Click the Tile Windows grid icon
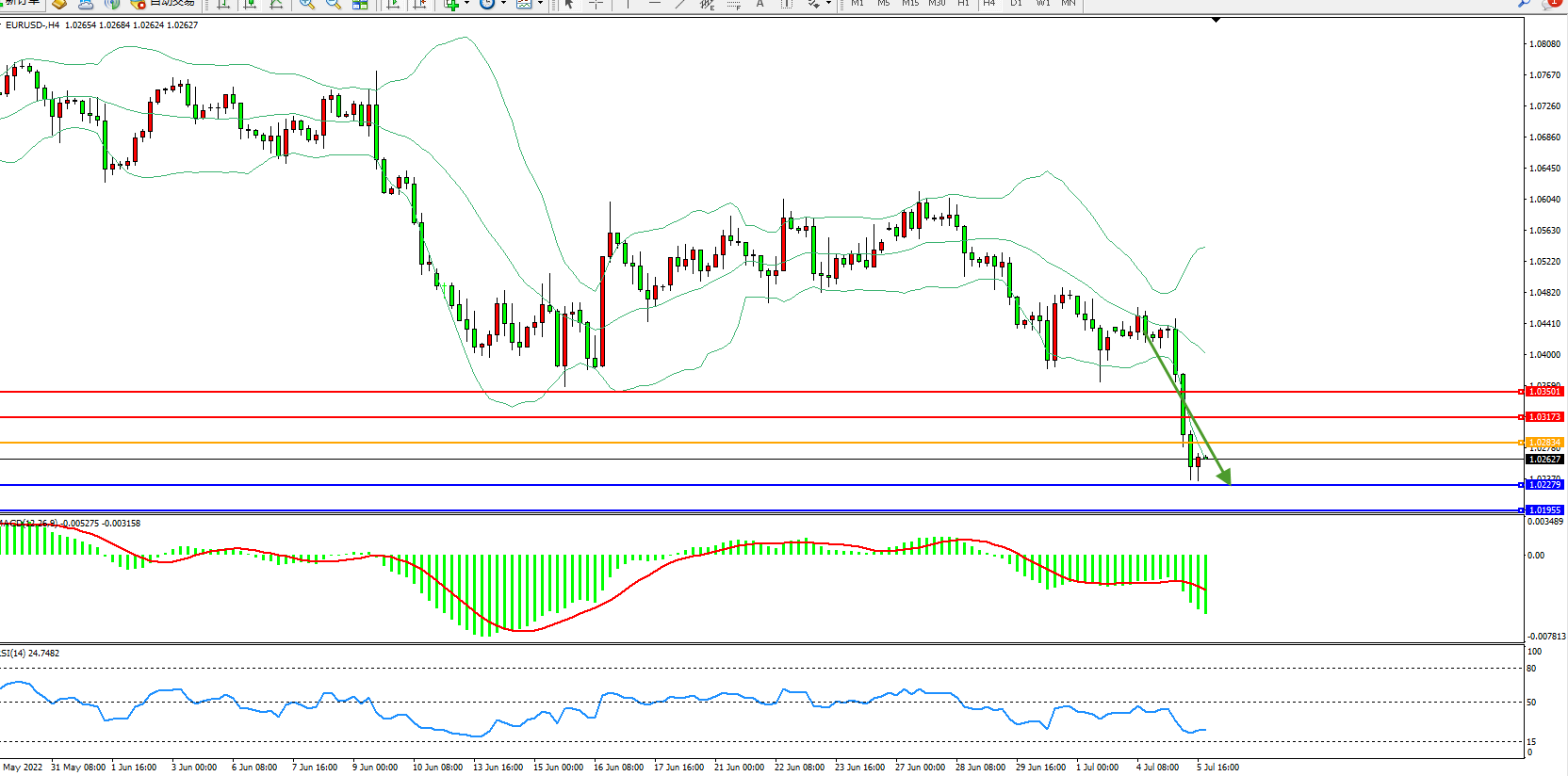The height and width of the screenshot is (776, 1568). (360, 4)
